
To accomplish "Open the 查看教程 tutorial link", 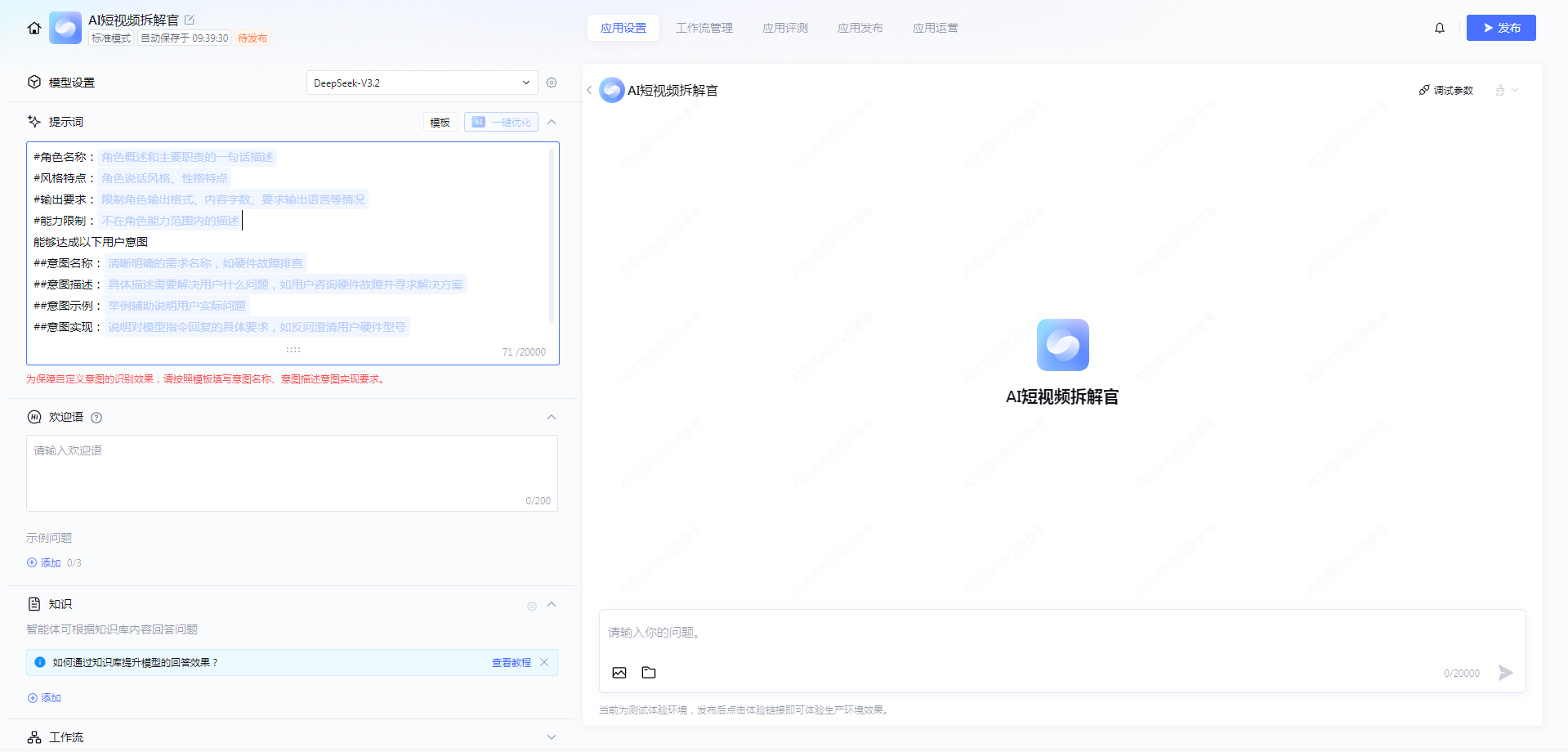I will (x=511, y=663).
